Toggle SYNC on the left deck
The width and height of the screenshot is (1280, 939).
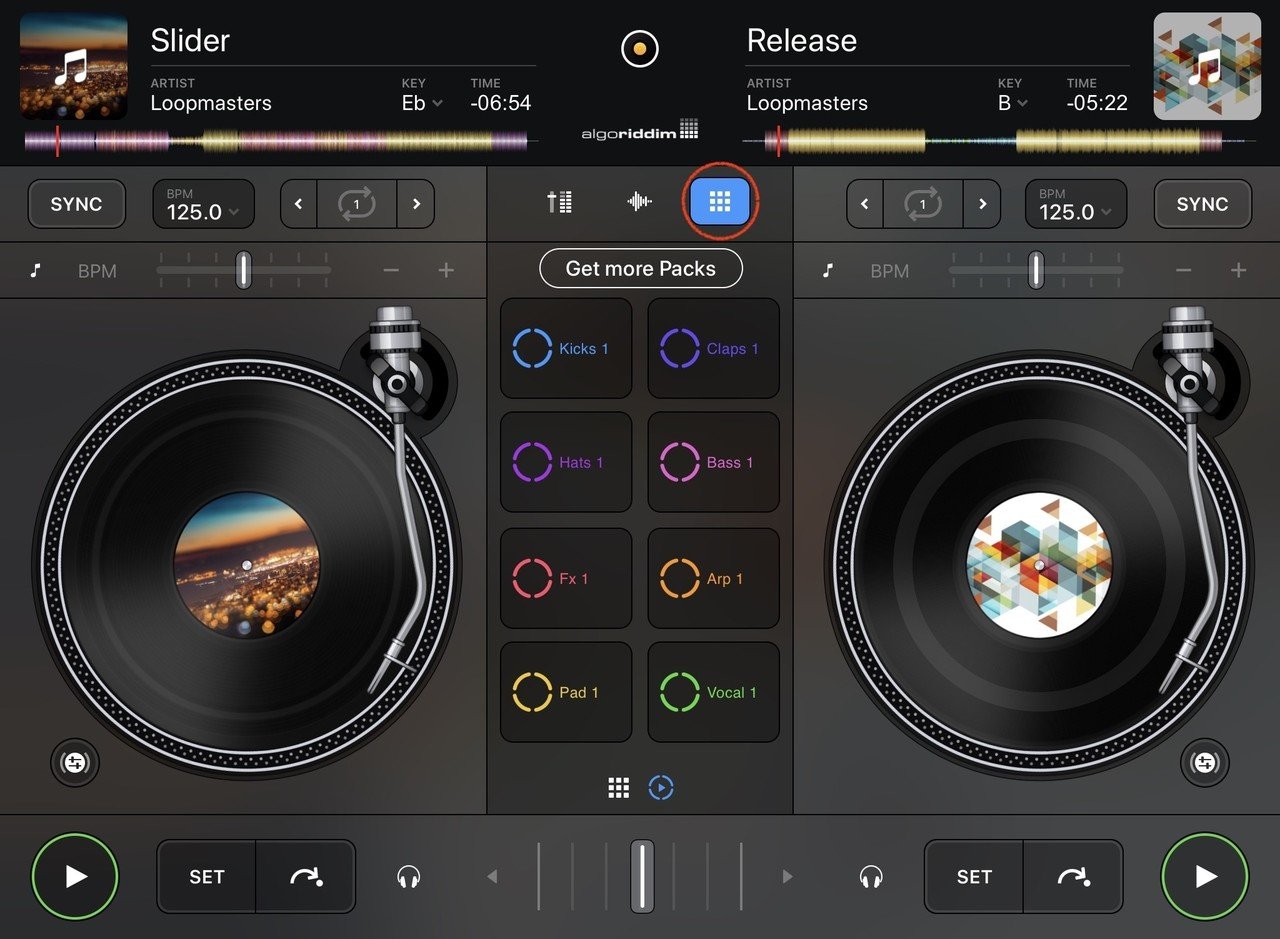point(77,204)
